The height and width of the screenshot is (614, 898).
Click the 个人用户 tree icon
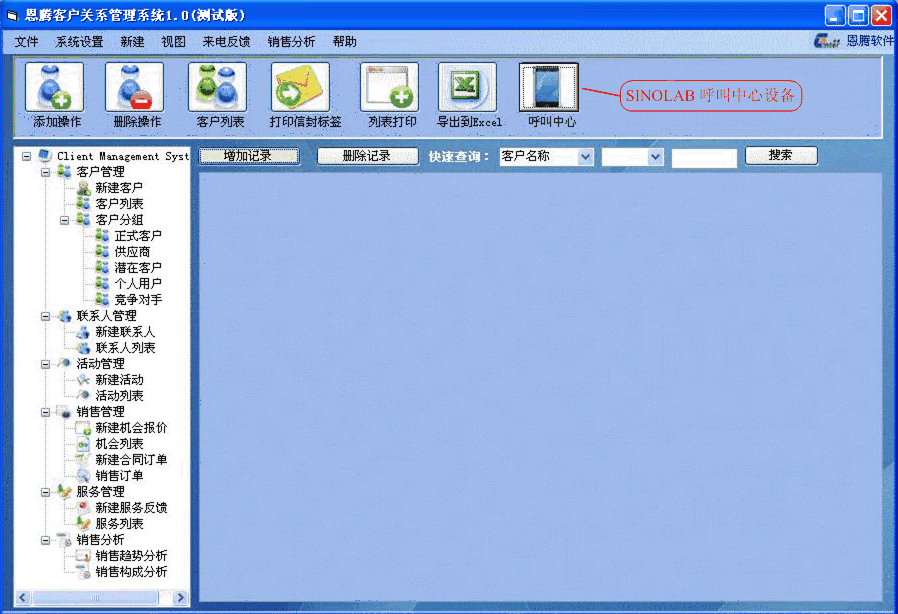tap(103, 284)
